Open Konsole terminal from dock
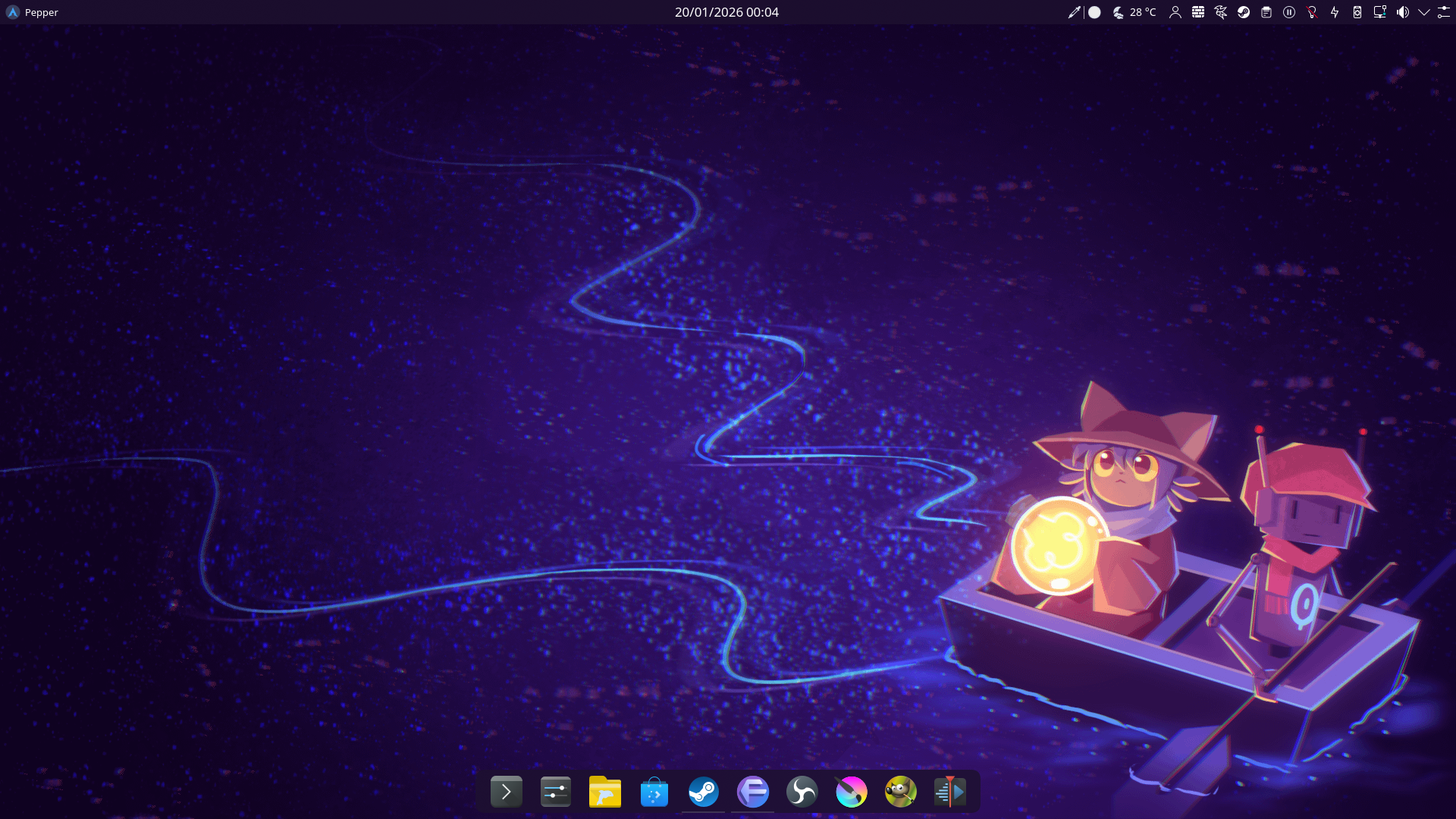 pyautogui.click(x=506, y=792)
